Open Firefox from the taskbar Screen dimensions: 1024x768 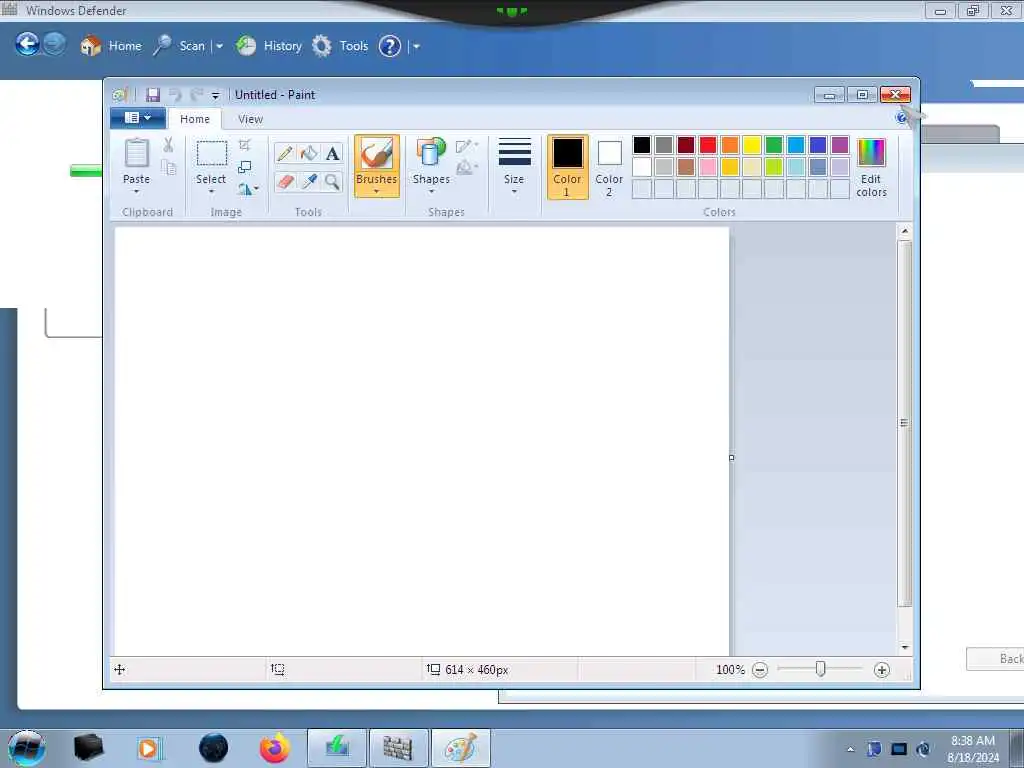click(x=275, y=748)
